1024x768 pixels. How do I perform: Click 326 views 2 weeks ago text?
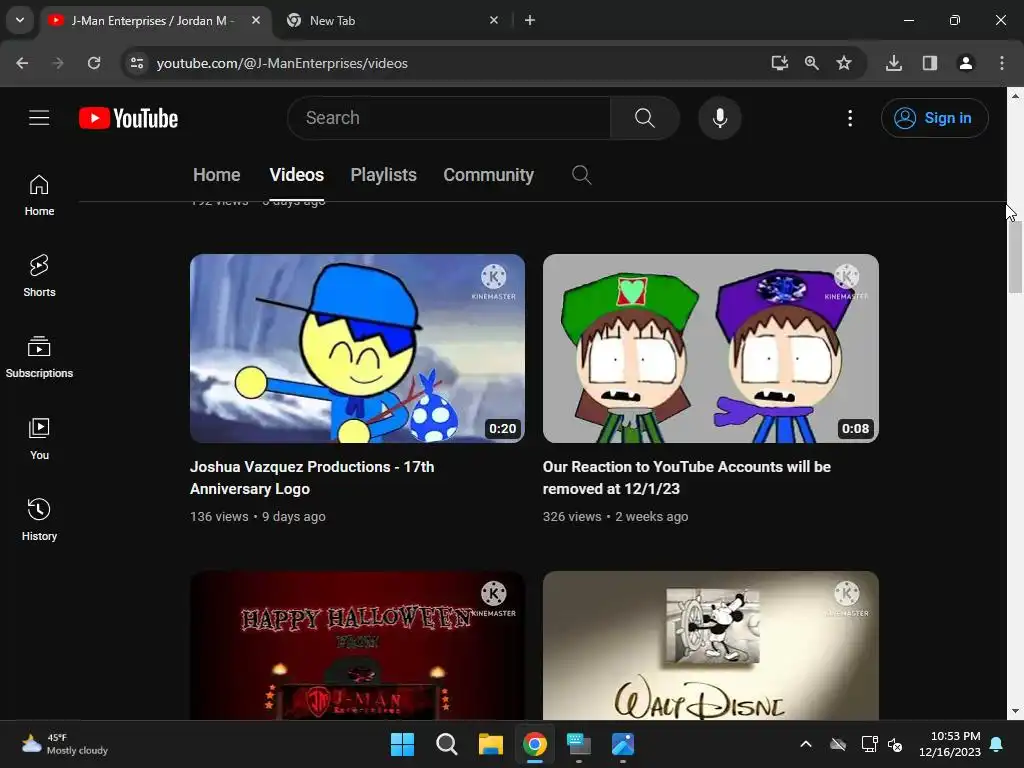(615, 517)
